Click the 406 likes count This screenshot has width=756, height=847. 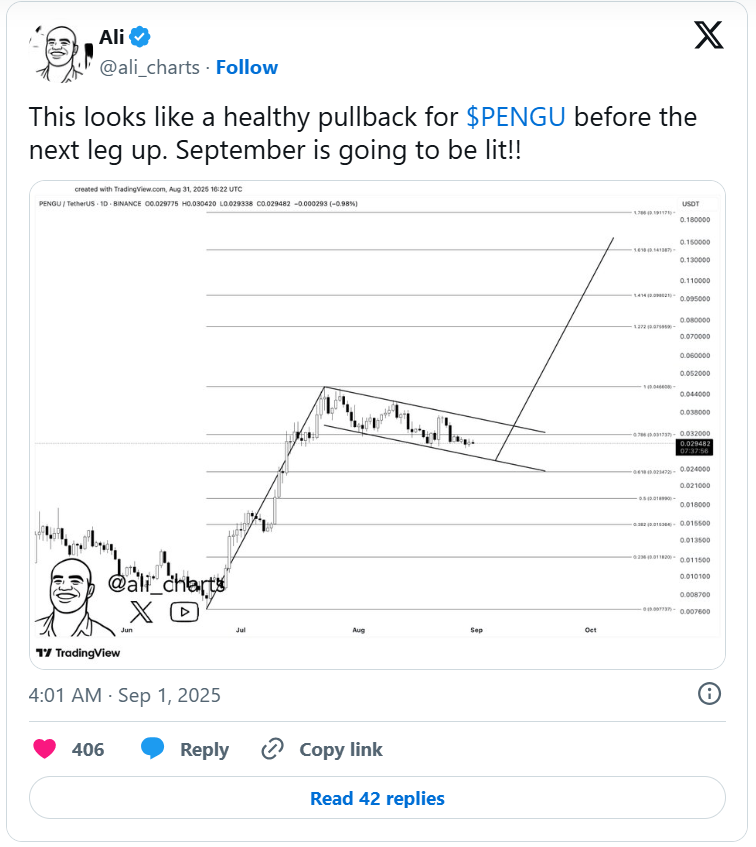pos(88,749)
